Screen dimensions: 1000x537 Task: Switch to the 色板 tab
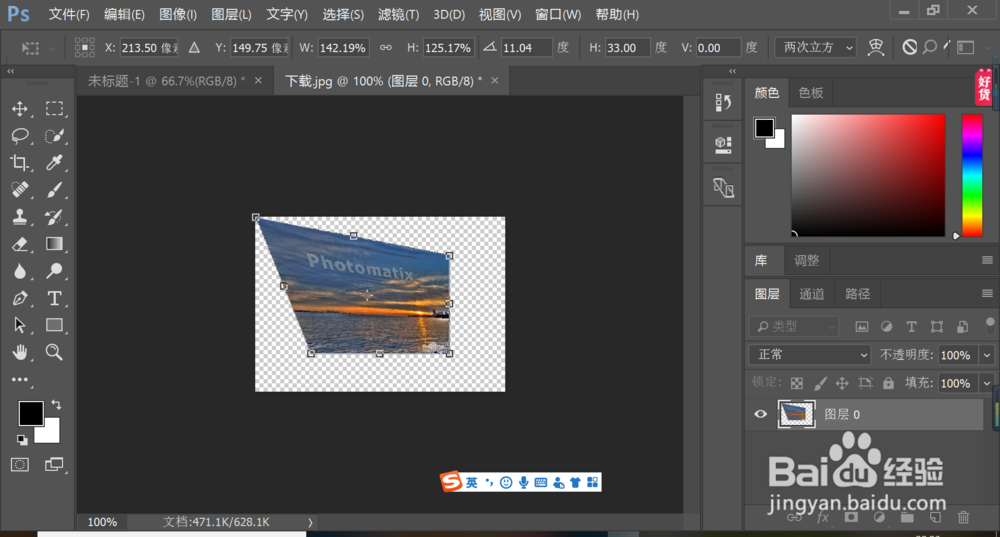point(811,93)
